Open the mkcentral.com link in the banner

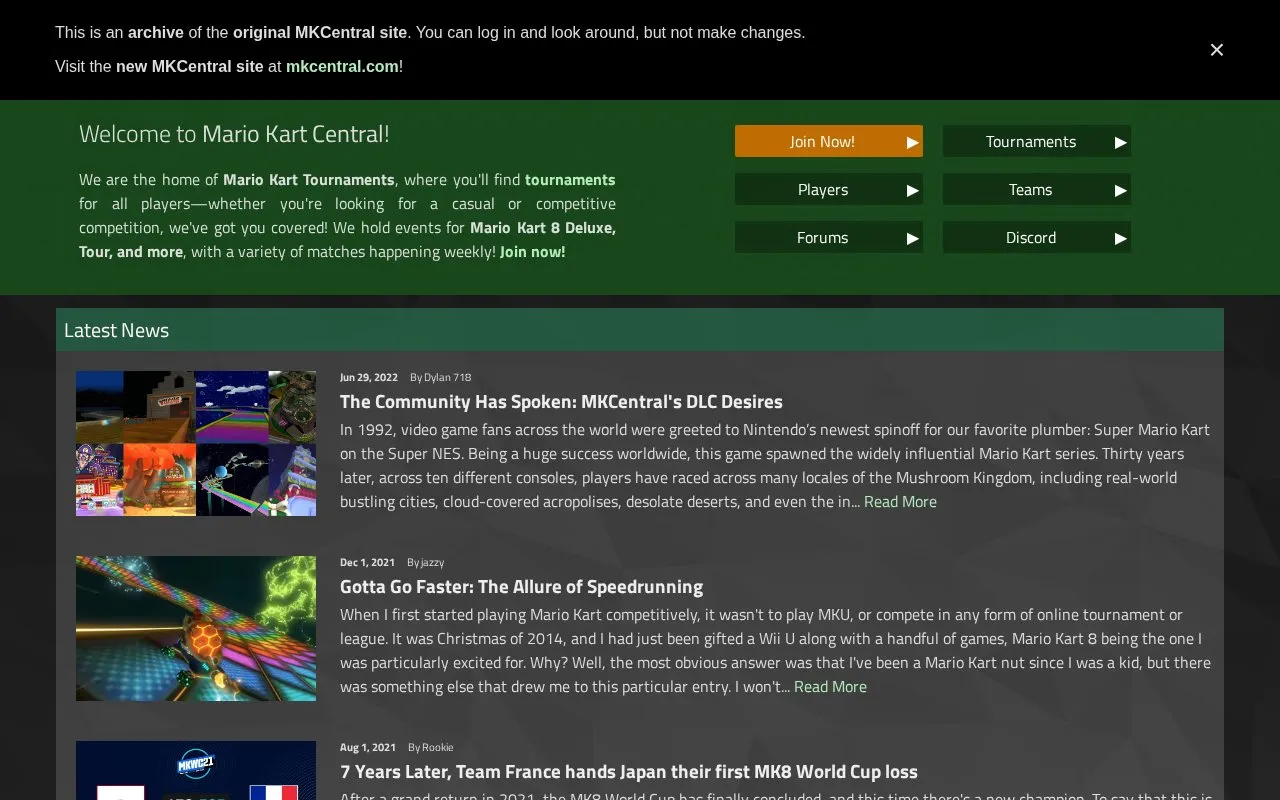coord(342,66)
